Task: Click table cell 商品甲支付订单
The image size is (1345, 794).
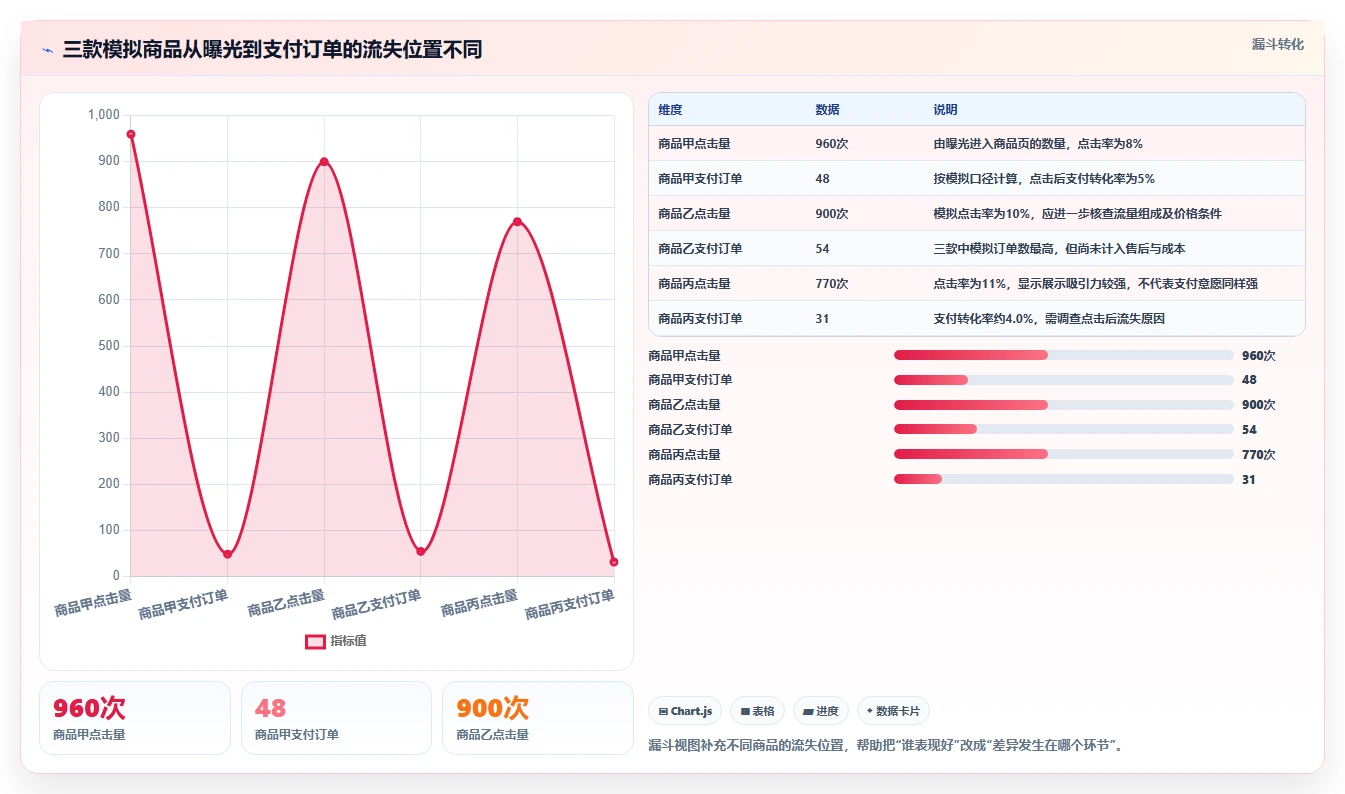Action: [x=700, y=179]
